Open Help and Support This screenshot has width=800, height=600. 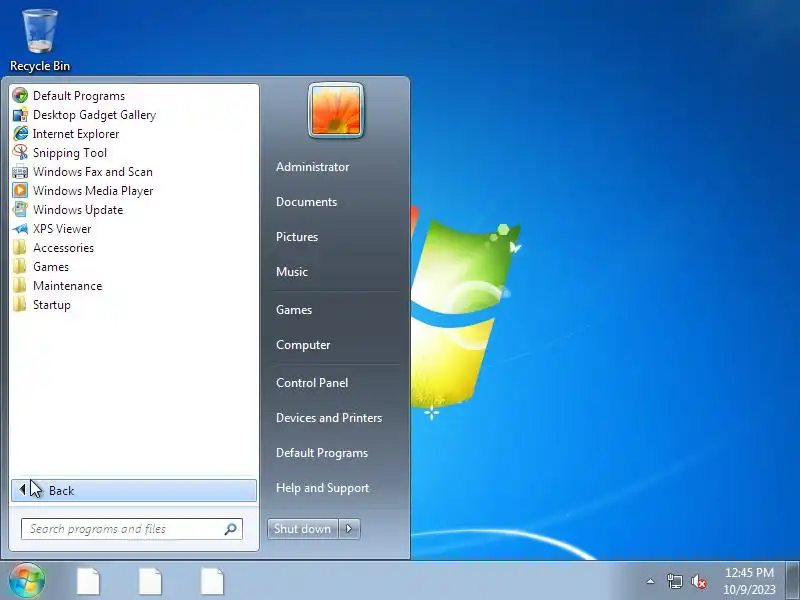(322, 488)
